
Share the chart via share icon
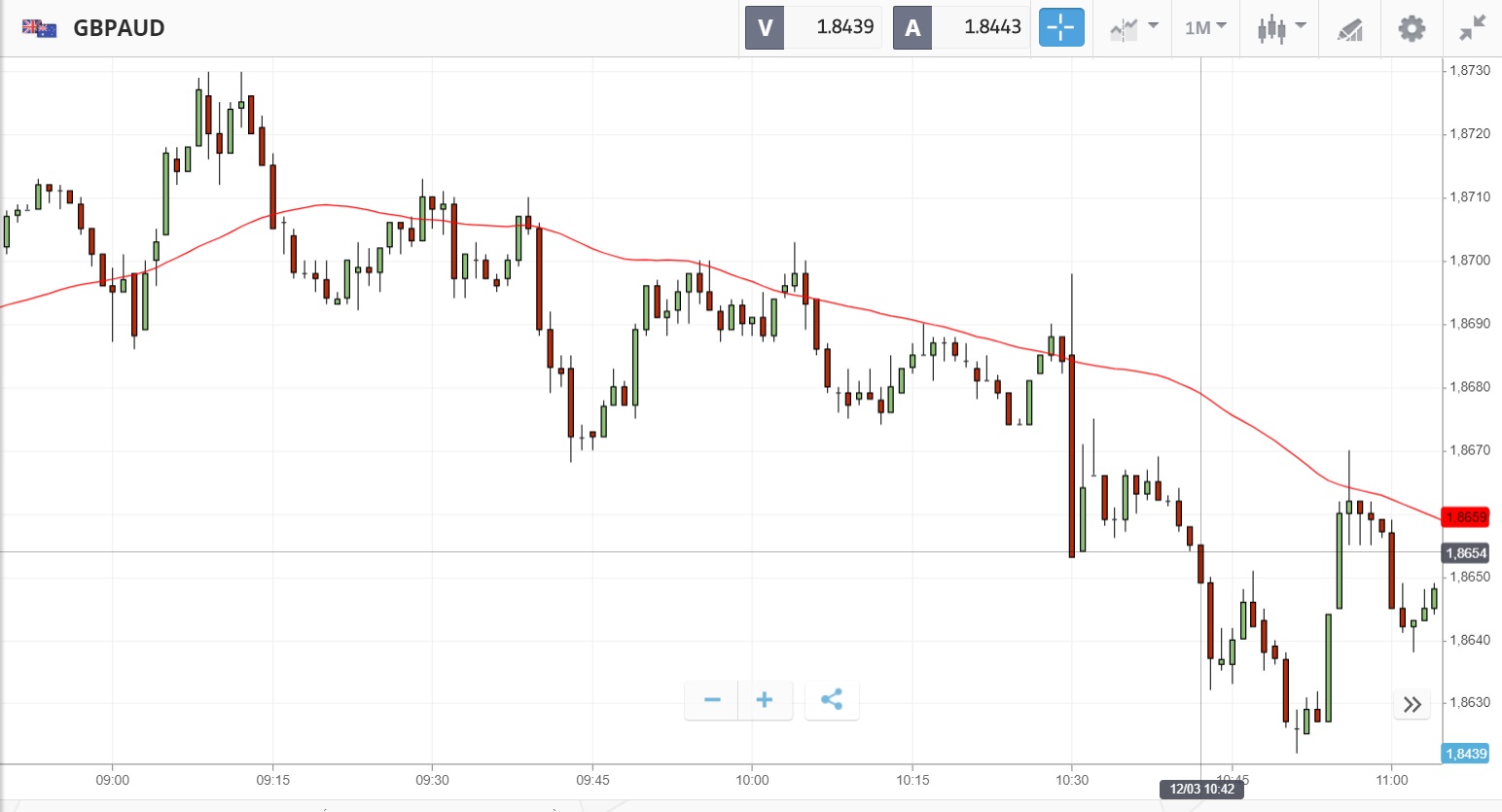[x=832, y=700]
